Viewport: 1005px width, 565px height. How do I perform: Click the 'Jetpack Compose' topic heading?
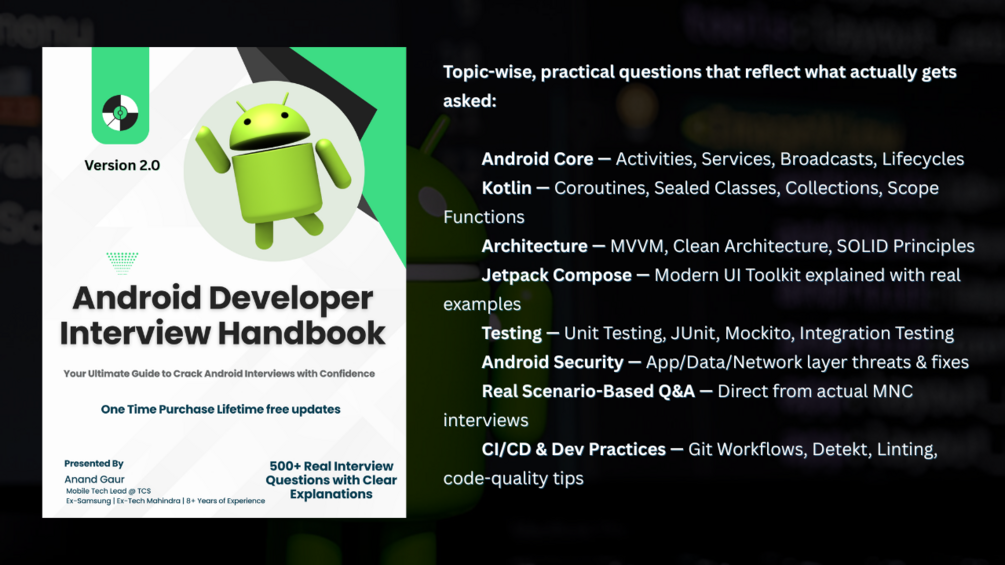click(556, 275)
